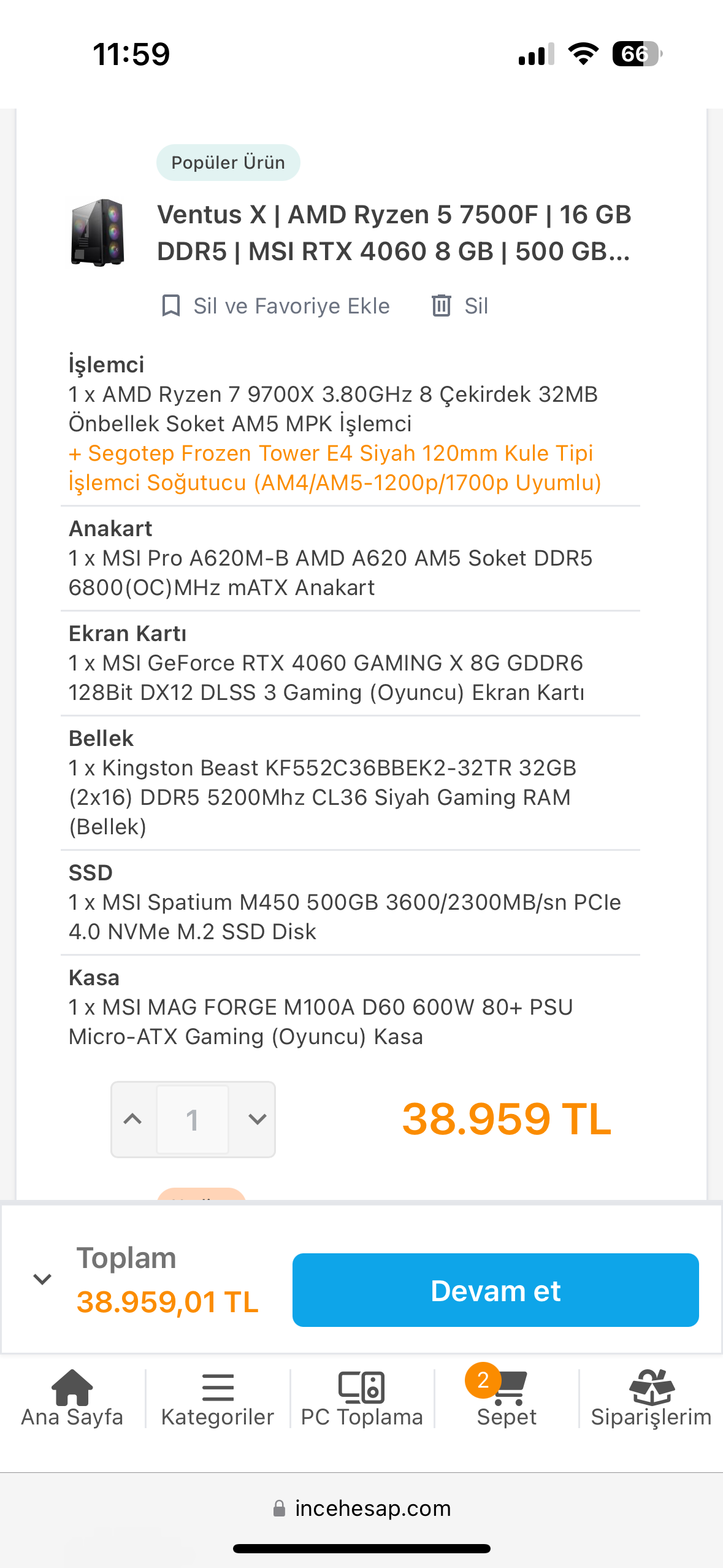Click the Sil text link

pyautogui.click(x=476, y=306)
